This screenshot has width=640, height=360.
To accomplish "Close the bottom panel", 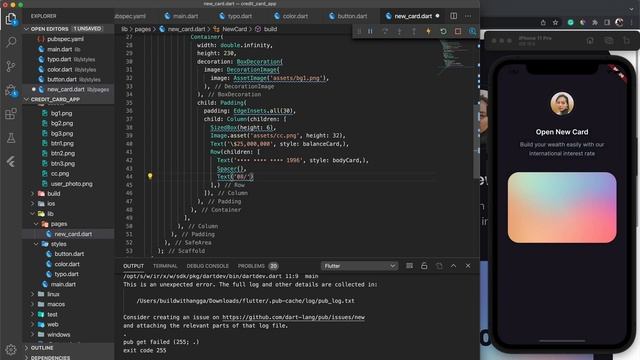I will (468, 266).
